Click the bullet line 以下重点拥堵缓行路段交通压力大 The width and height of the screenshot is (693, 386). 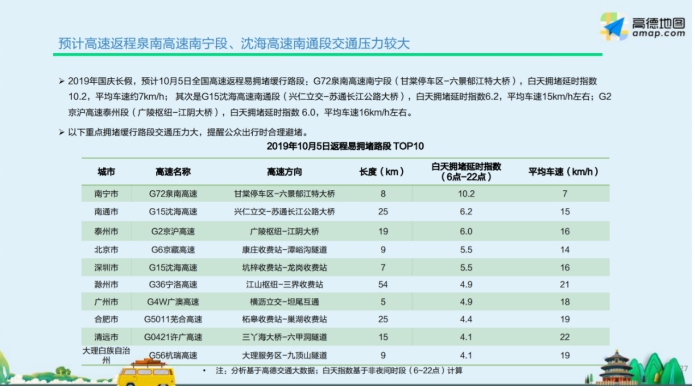tap(188, 132)
